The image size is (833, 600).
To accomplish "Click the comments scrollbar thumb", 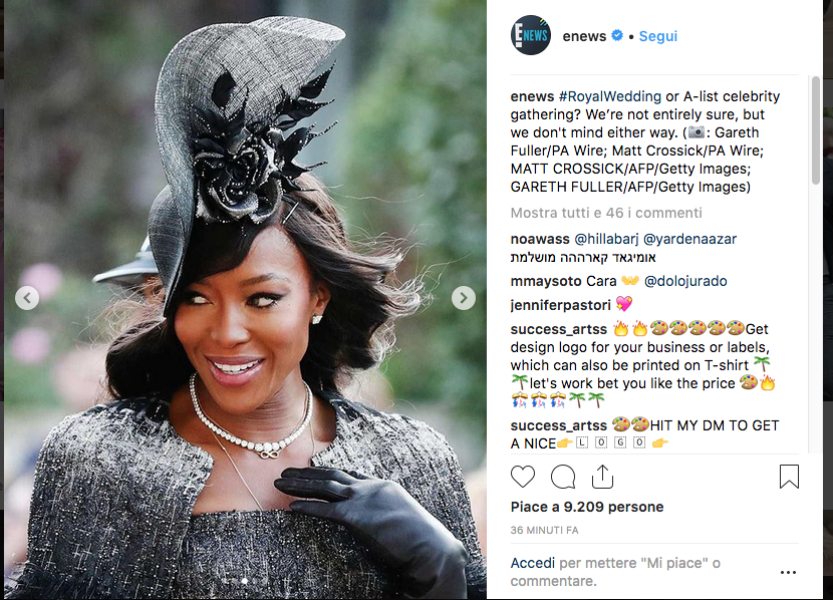I will click(815, 130).
